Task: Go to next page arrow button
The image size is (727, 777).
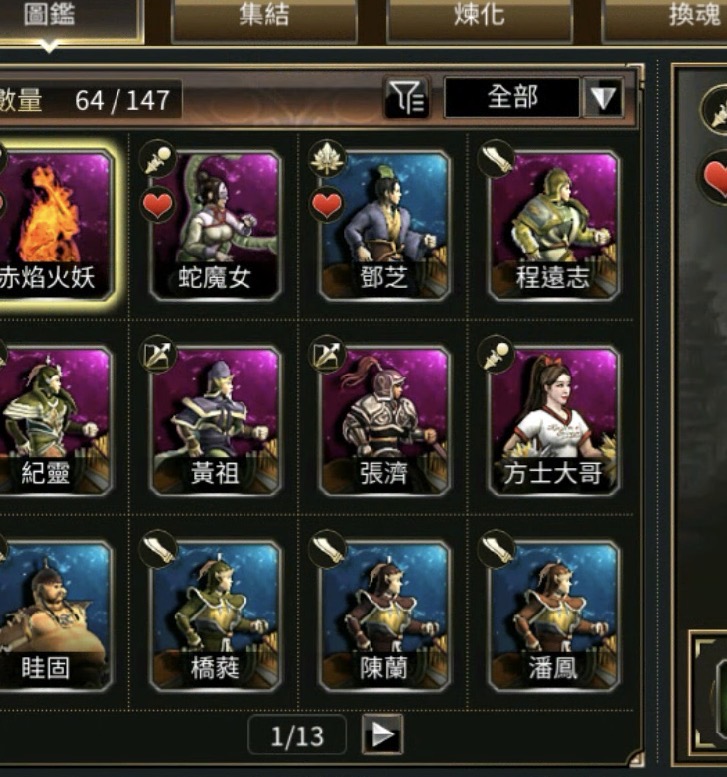Action: [383, 734]
